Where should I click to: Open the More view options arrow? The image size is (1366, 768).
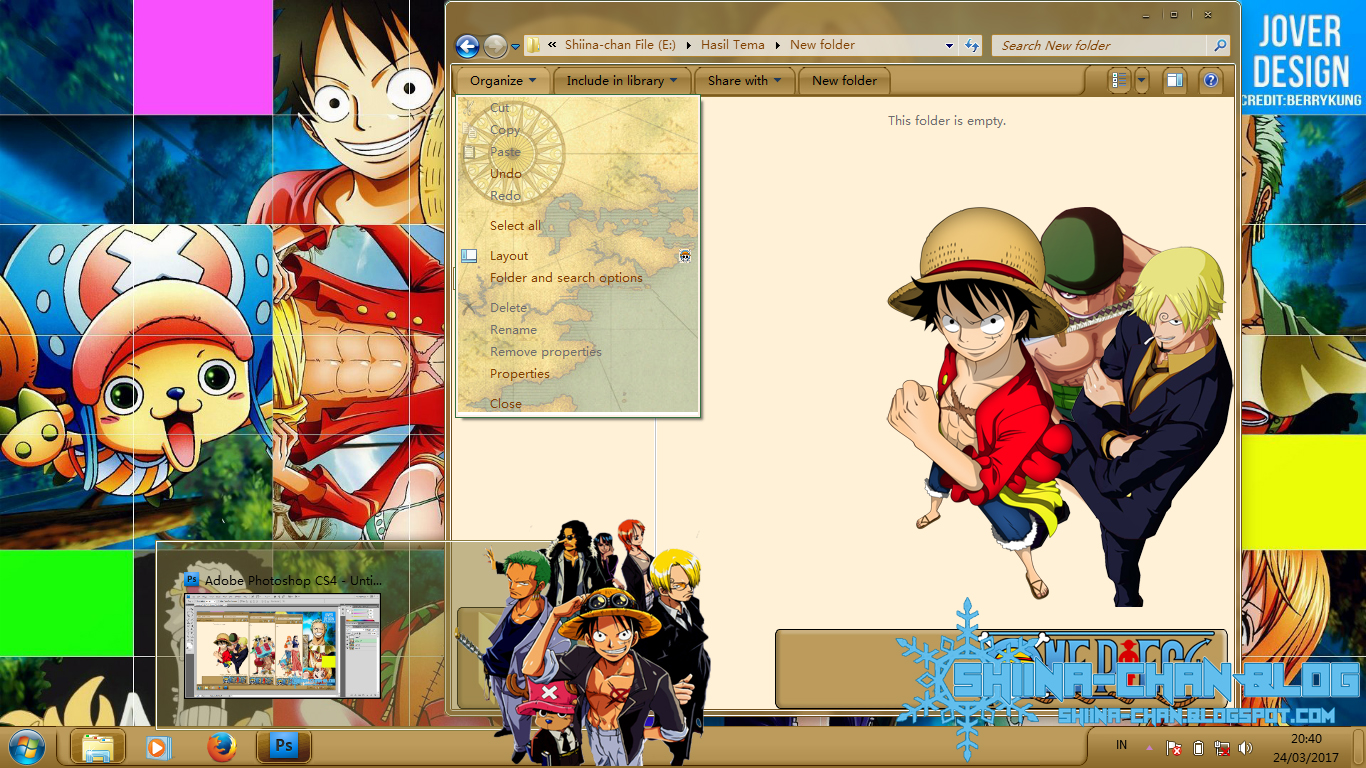[1141, 81]
